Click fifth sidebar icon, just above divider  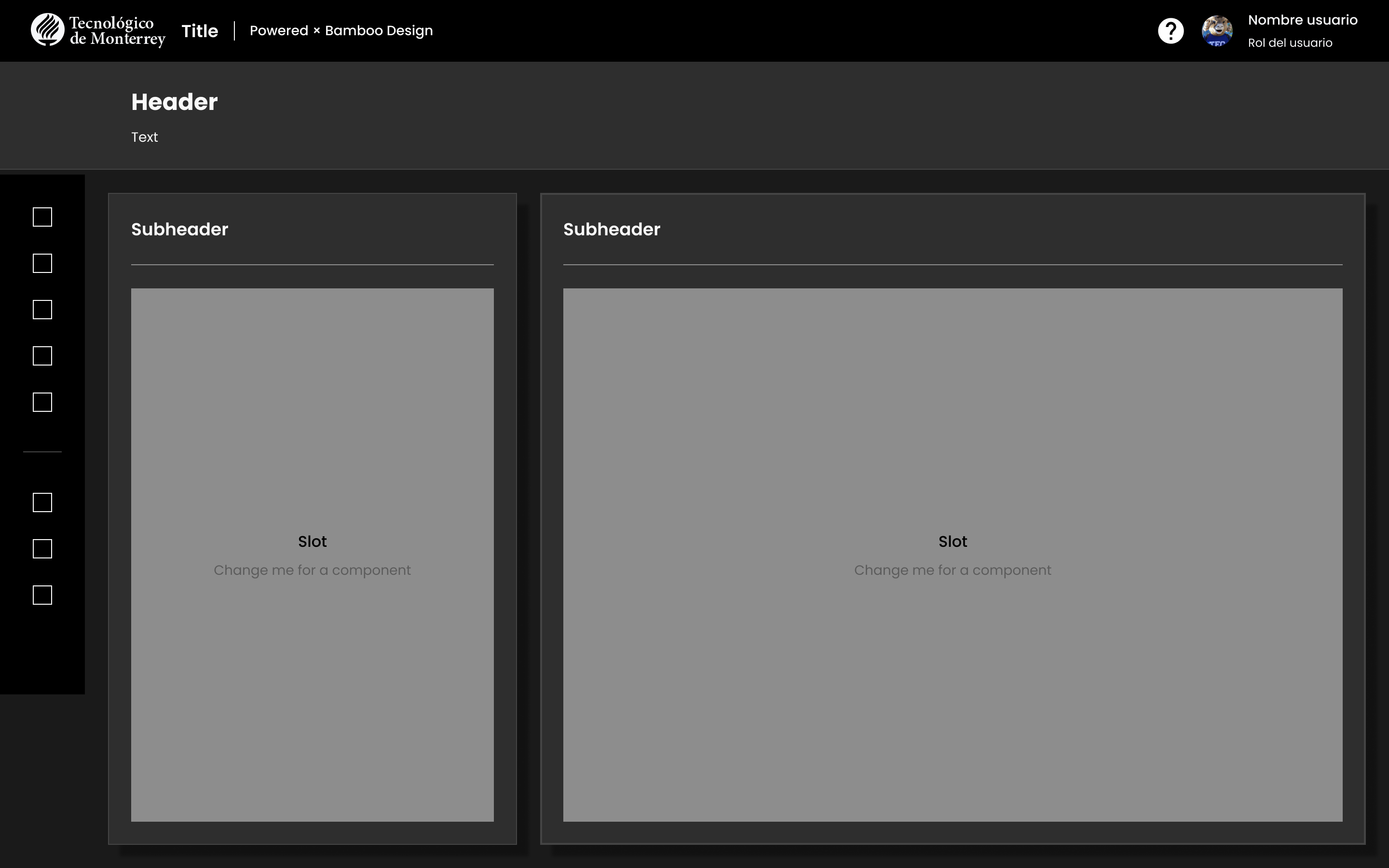coord(42,403)
